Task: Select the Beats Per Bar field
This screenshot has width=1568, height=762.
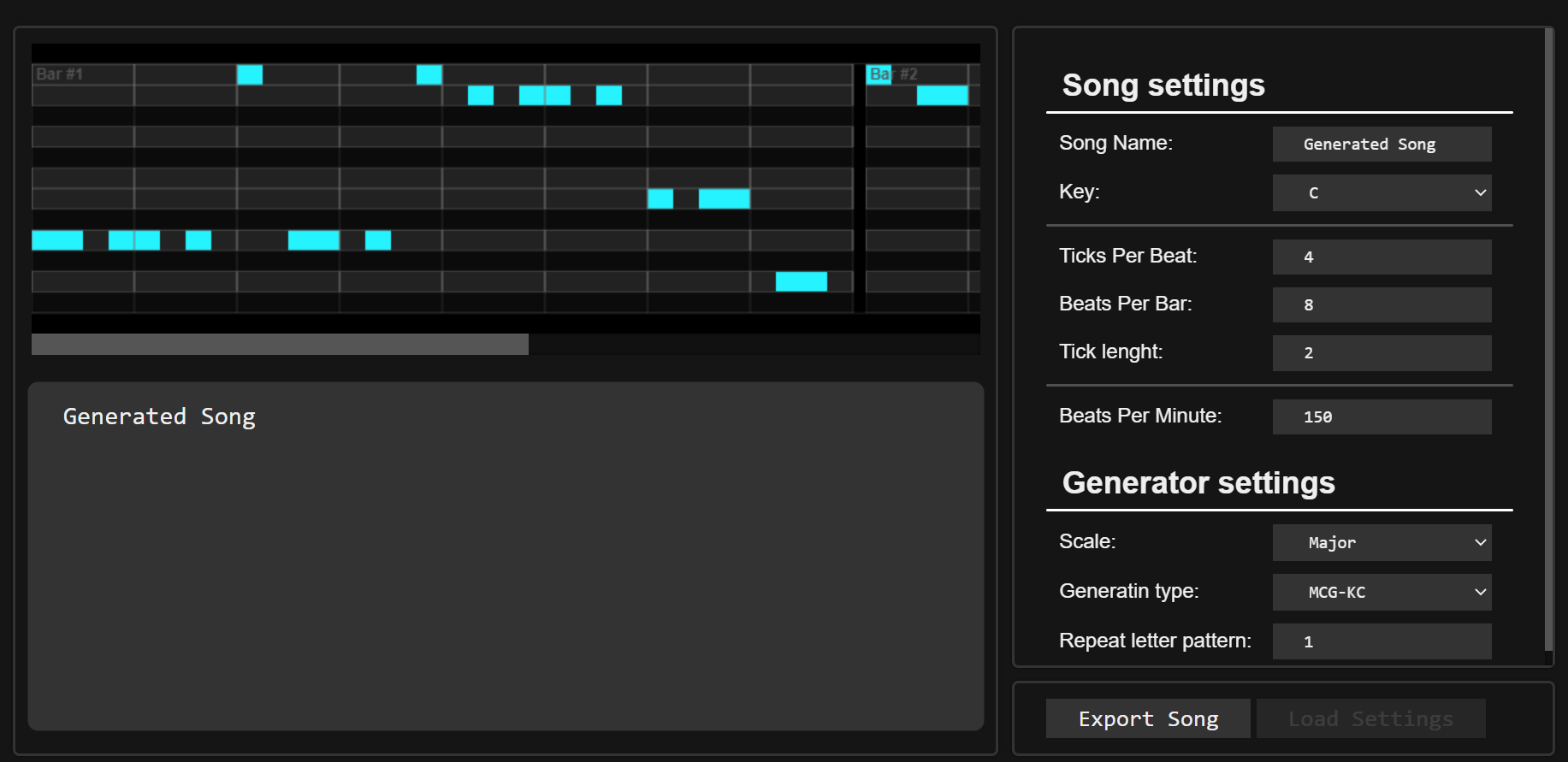Action: [1382, 304]
